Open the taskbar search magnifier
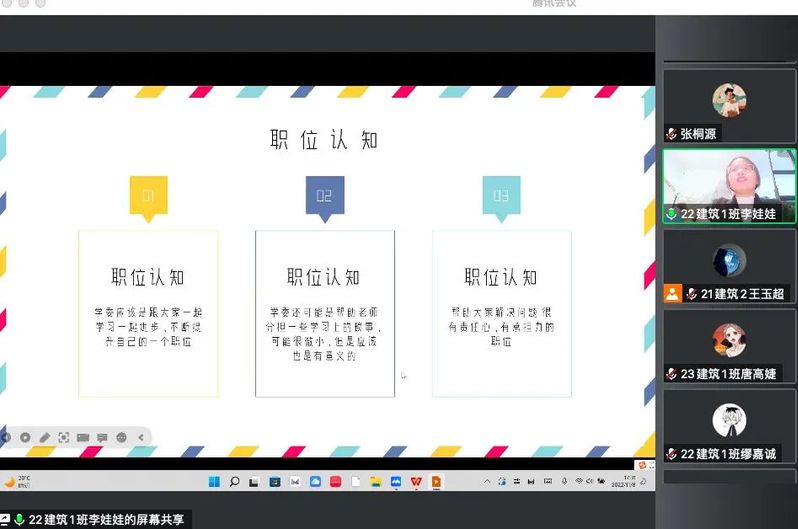Image resolution: width=798 pixels, height=529 pixels. click(x=234, y=481)
